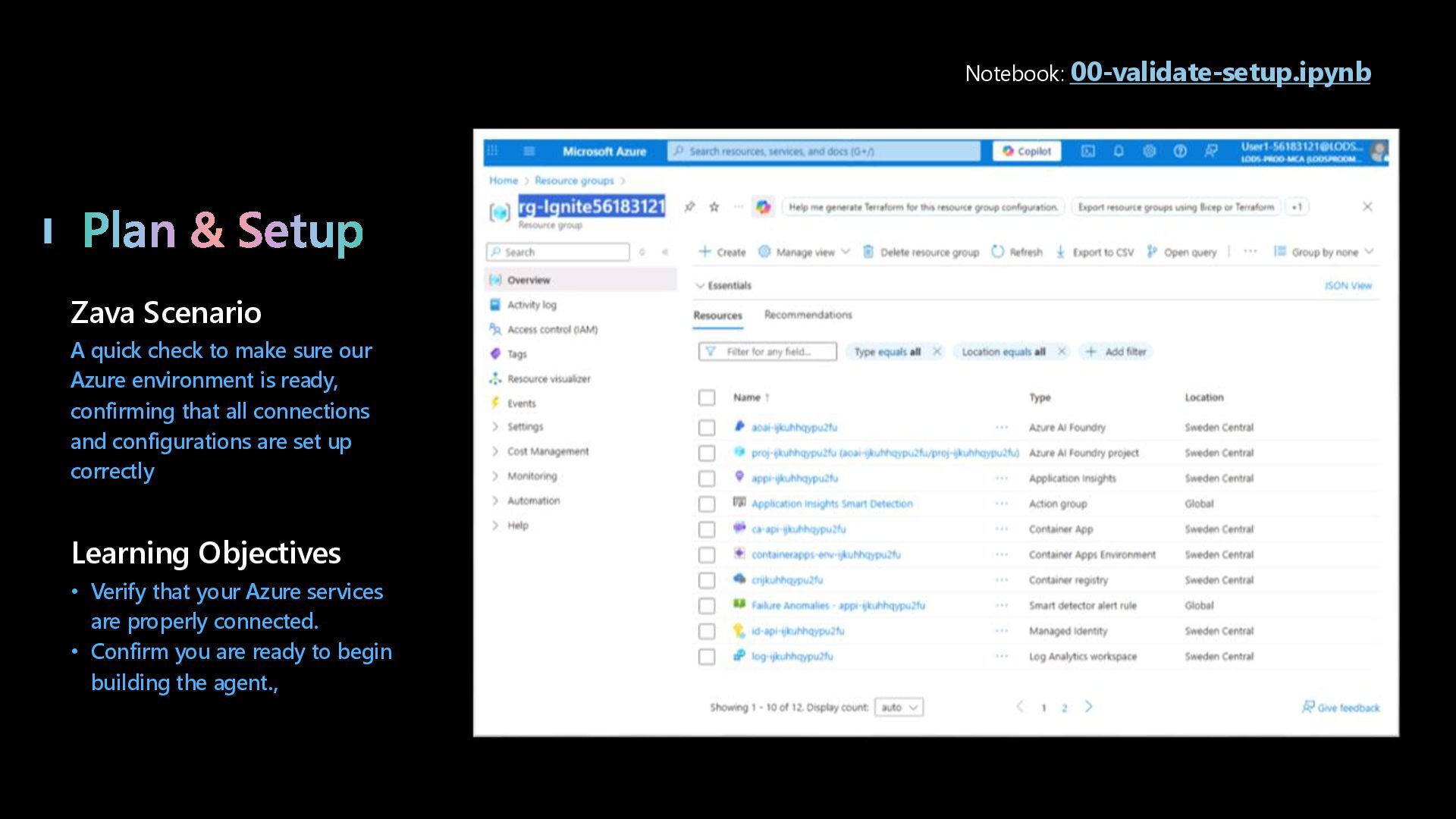Go to next page of resources

[x=1089, y=707]
